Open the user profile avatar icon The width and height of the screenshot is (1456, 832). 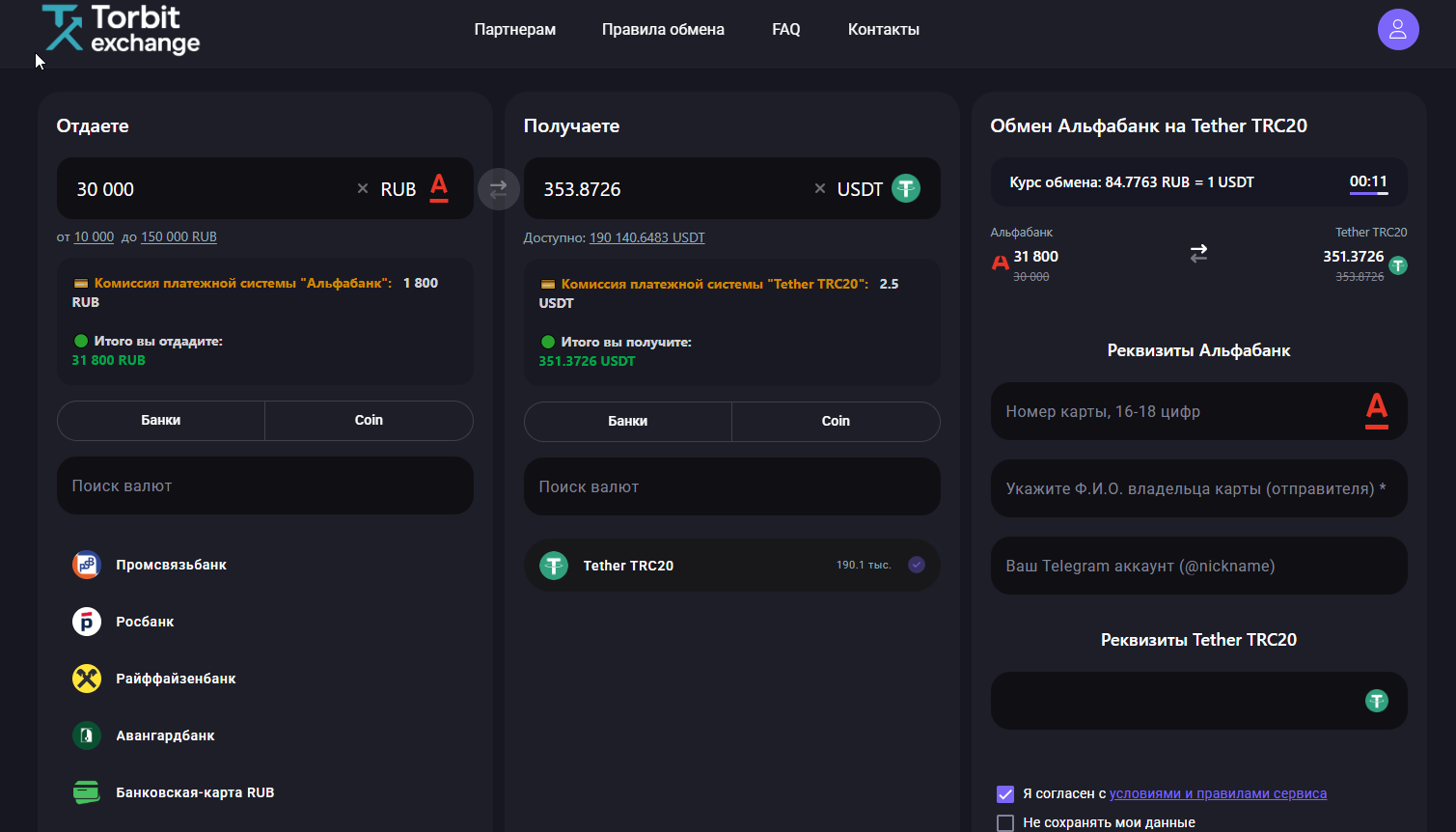click(x=1397, y=30)
